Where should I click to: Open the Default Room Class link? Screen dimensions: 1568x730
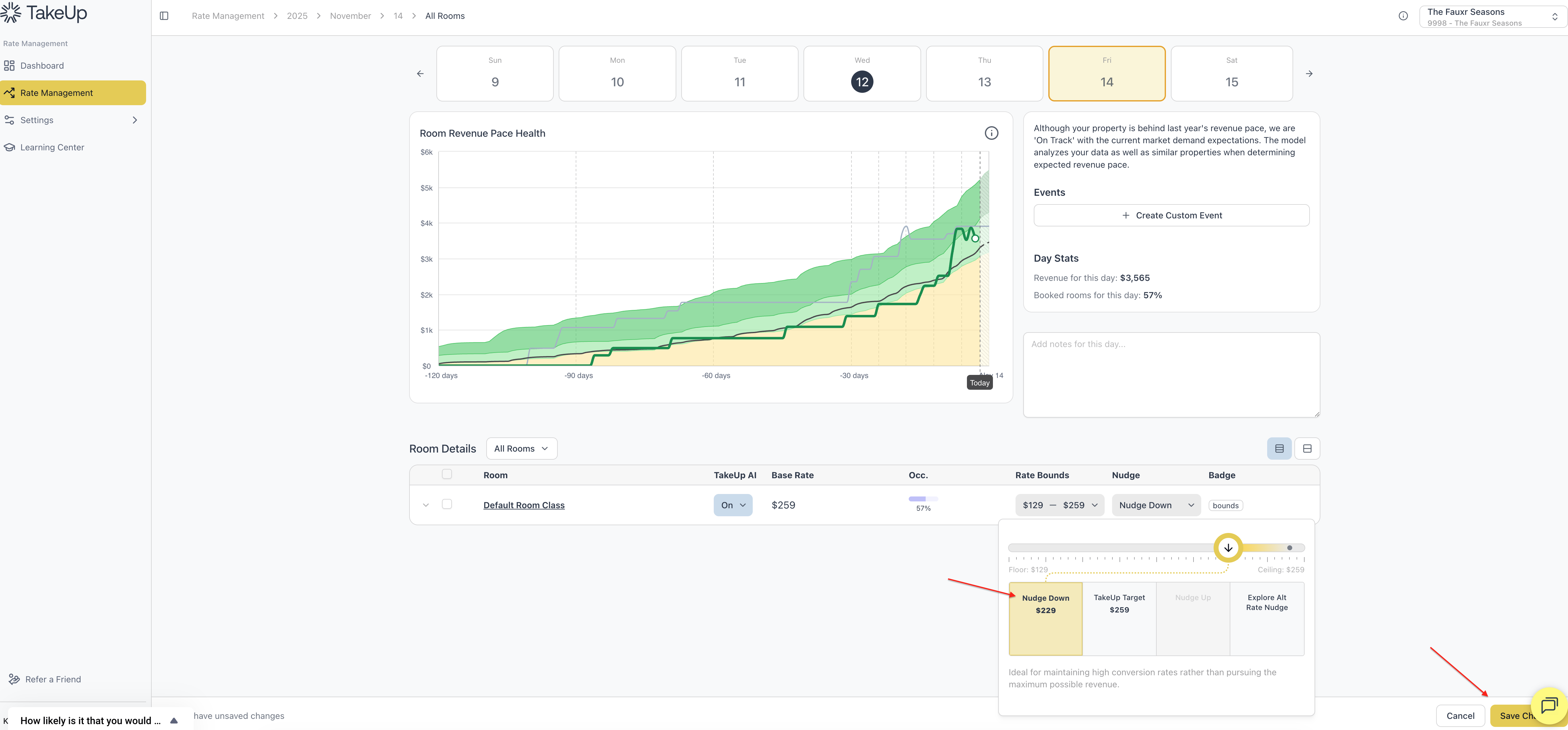point(523,505)
